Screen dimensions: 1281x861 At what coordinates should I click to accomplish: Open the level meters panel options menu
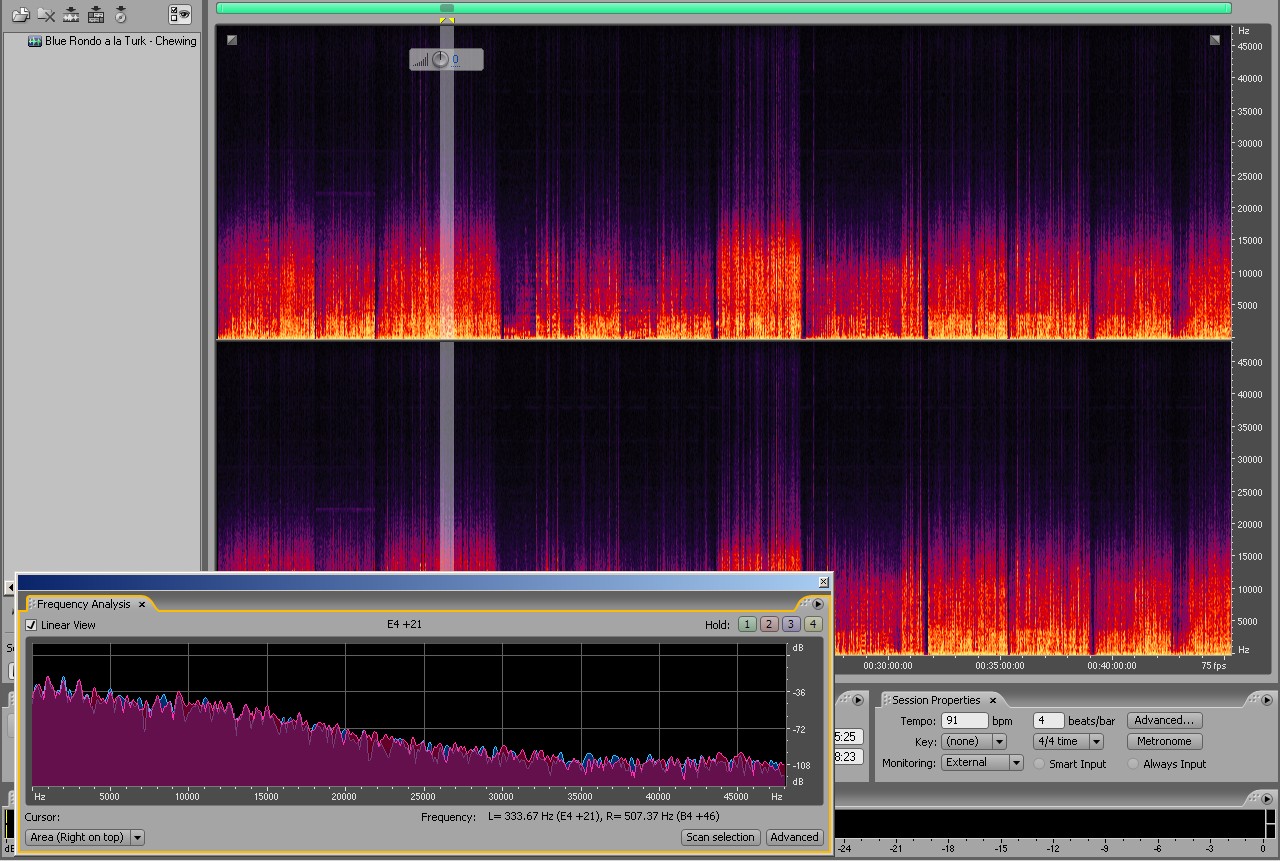pyautogui.click(x=1269, y=798)
